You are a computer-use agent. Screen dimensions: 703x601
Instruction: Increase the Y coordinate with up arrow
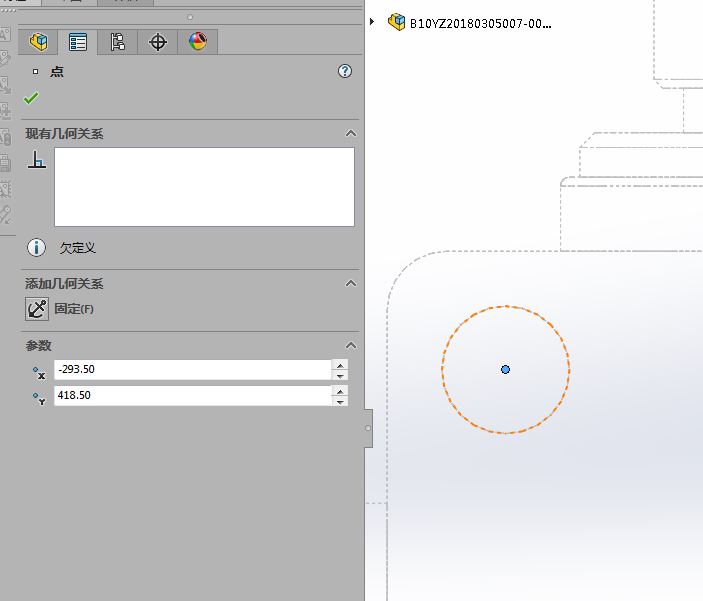pos(341,391)
